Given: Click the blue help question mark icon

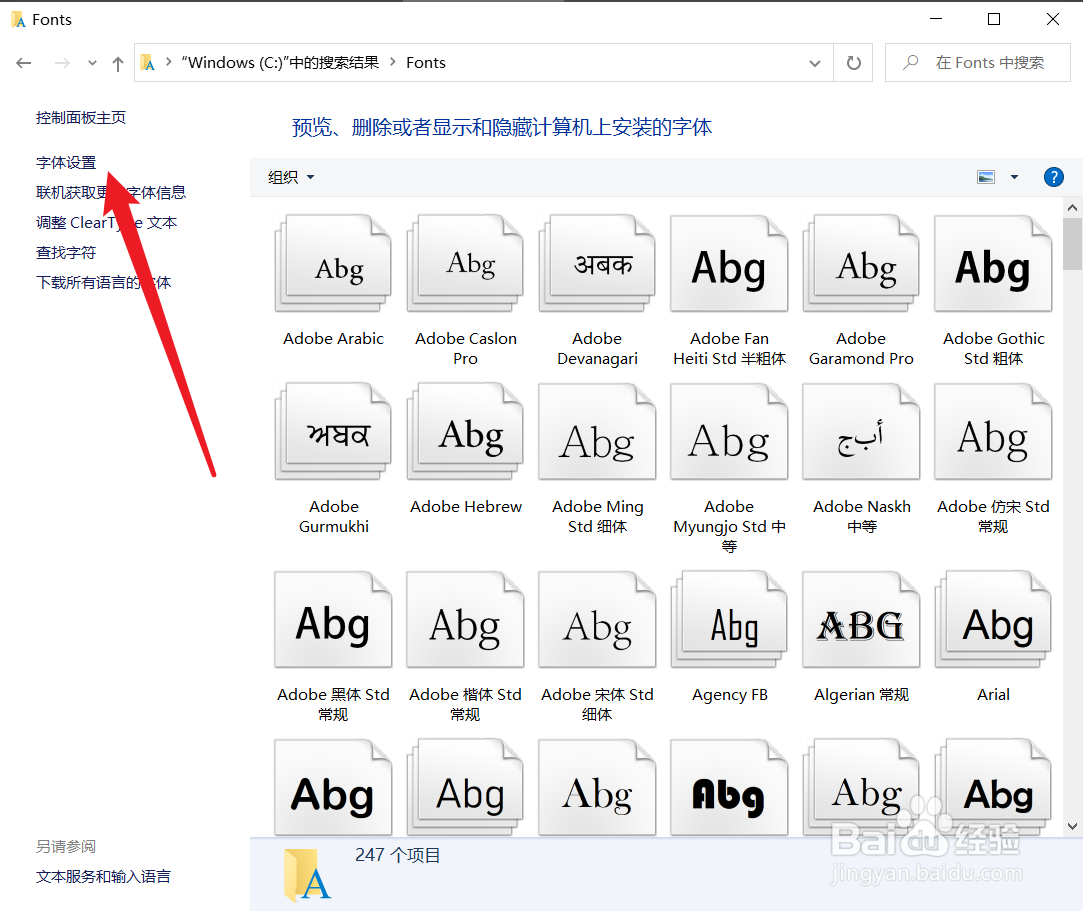Looking at the screenshot, I should pos(1053,178).
